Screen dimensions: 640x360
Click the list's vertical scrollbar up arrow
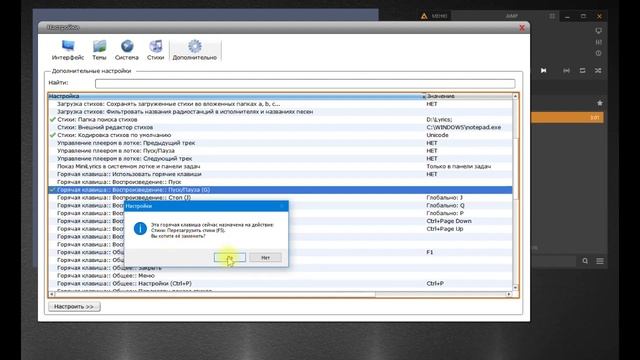coord(516,96)
